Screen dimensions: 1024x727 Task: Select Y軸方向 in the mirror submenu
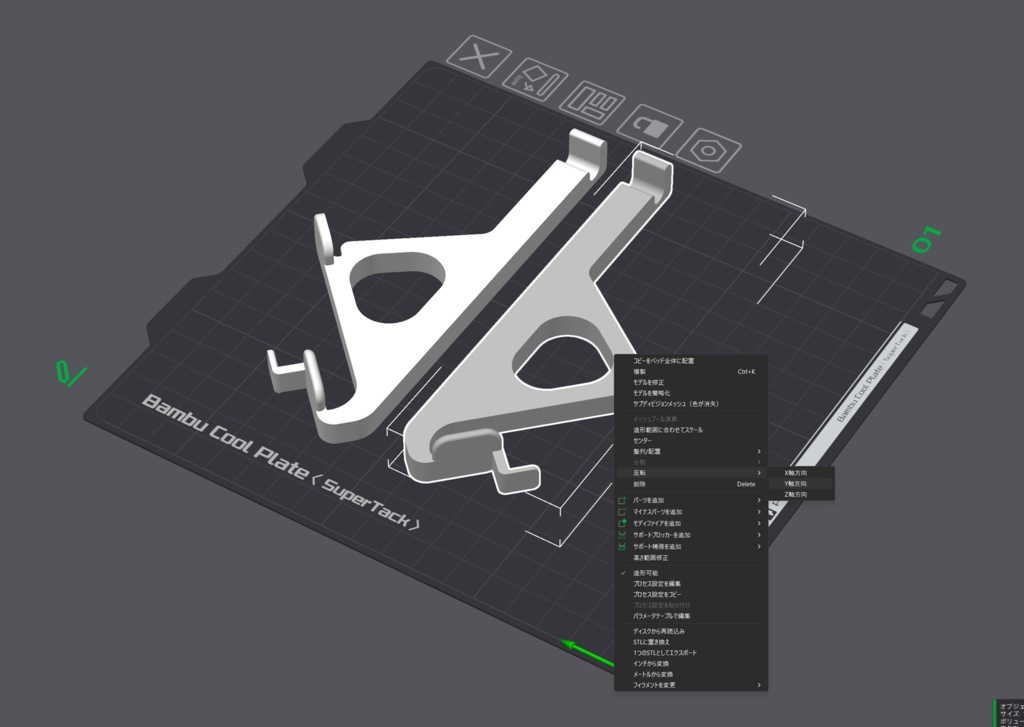pos(801,484)
